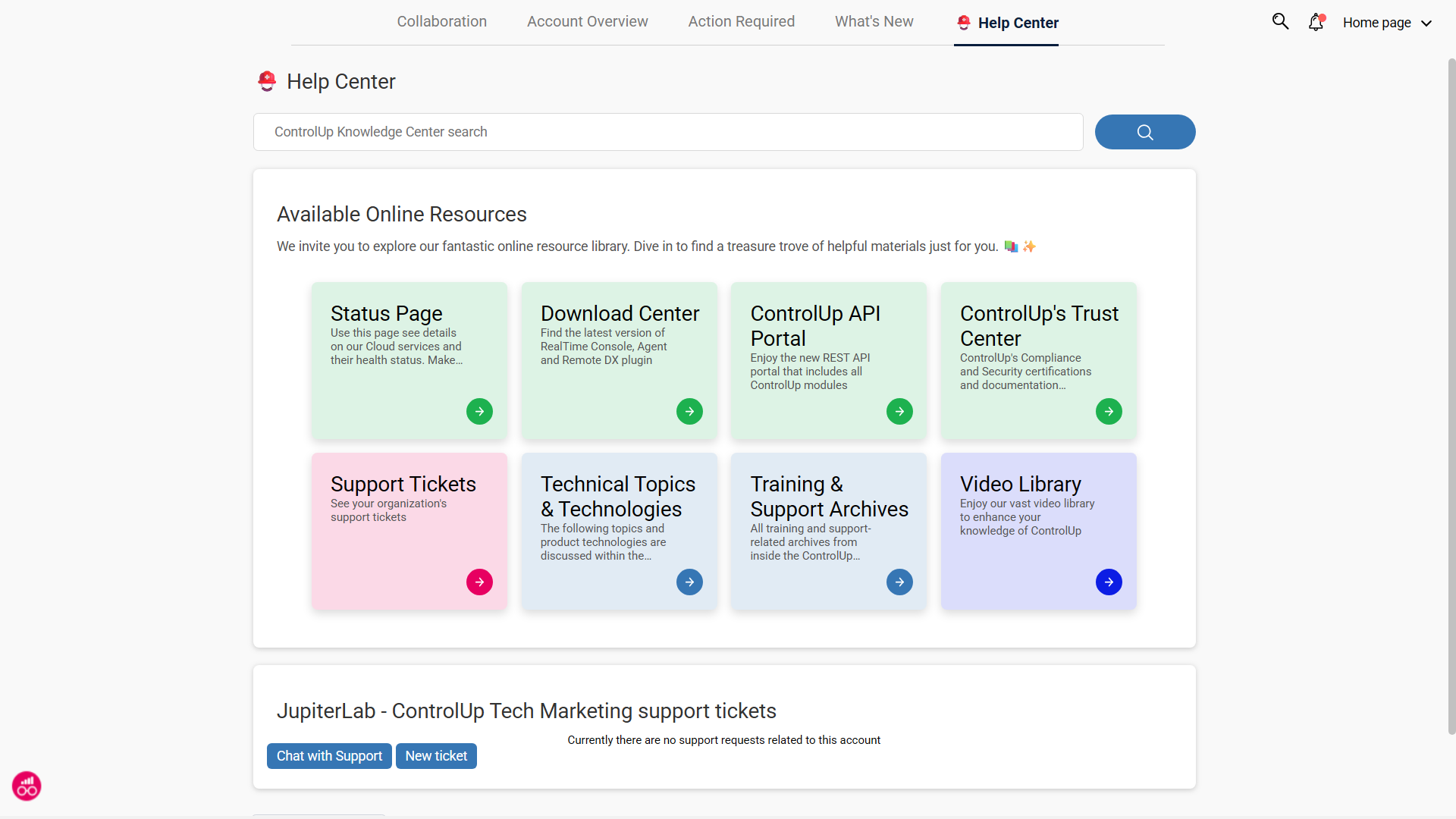This screenshot has width=1456, height=819.
Task: Click the ControlUp API Portal title
Action: [x=815, y=326]
